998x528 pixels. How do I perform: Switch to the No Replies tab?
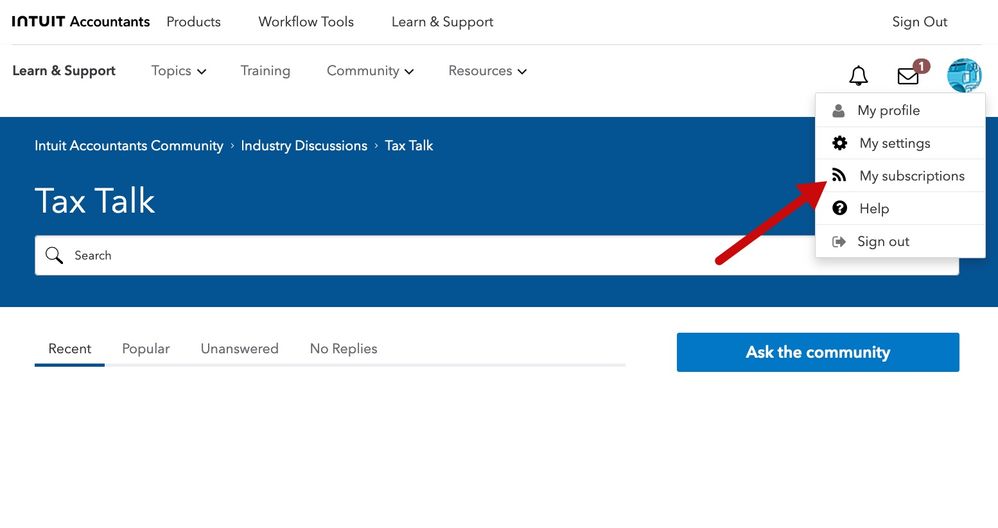343,349
